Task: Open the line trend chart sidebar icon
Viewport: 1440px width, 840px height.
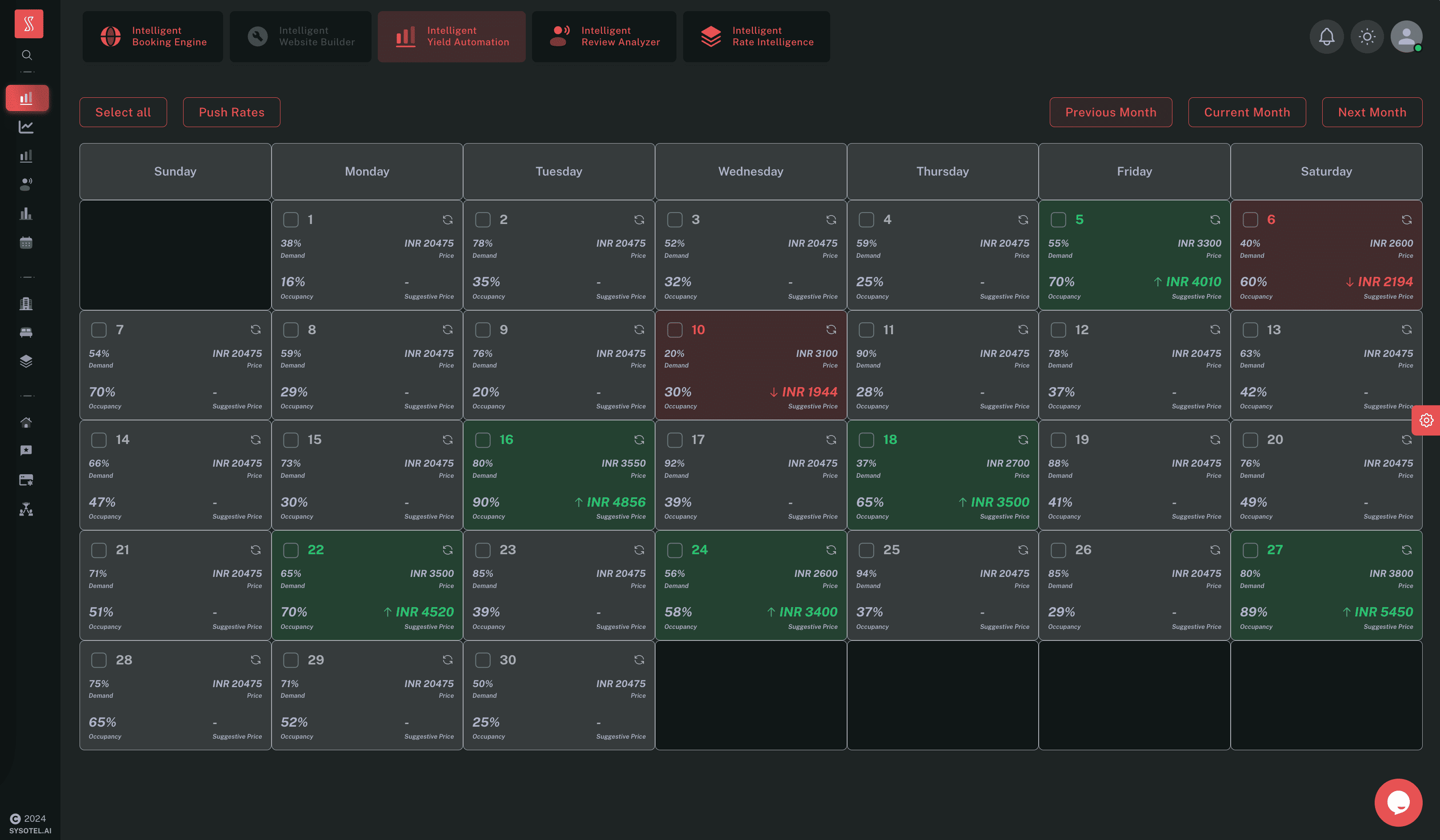Action: point(26,127)
